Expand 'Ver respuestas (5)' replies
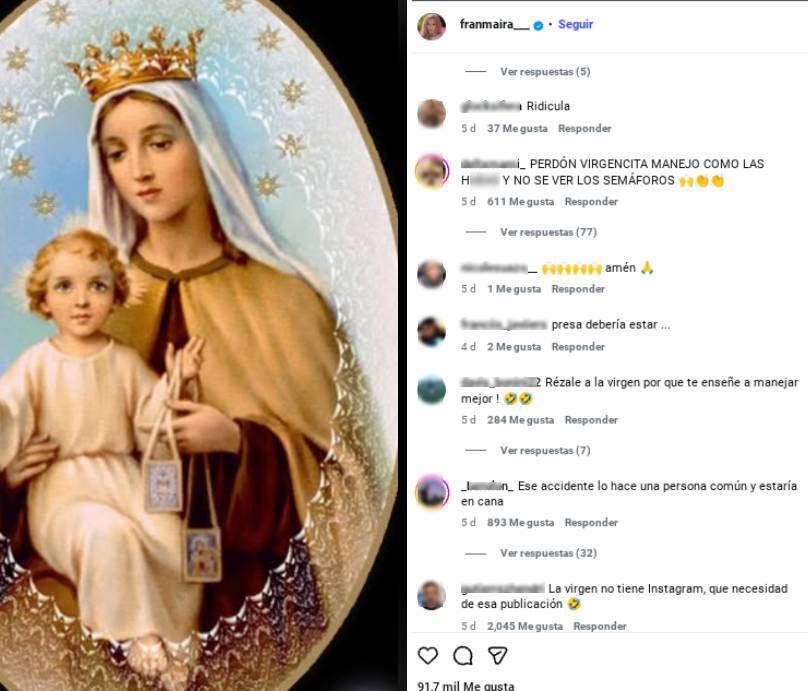The width and height of the screenshot is (808, 691). point(545,72)
